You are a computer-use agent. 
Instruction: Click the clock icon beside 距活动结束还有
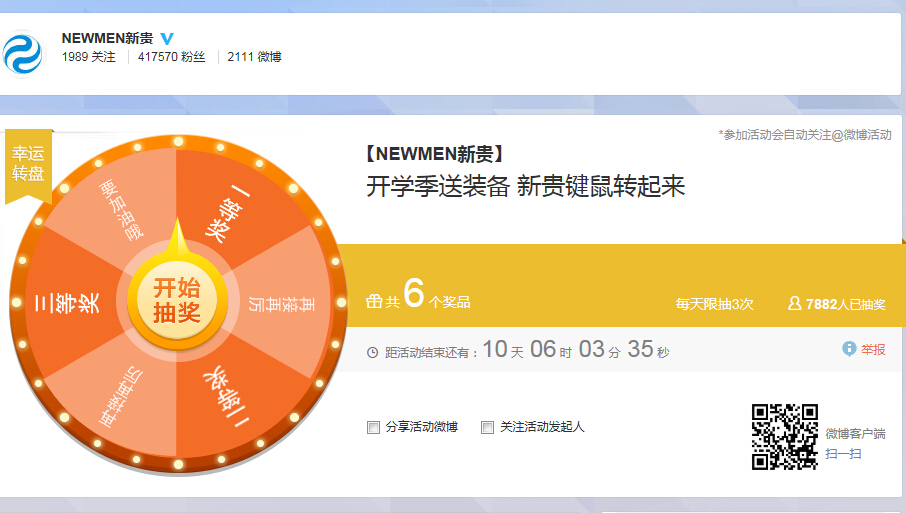[x=373, y=352]
